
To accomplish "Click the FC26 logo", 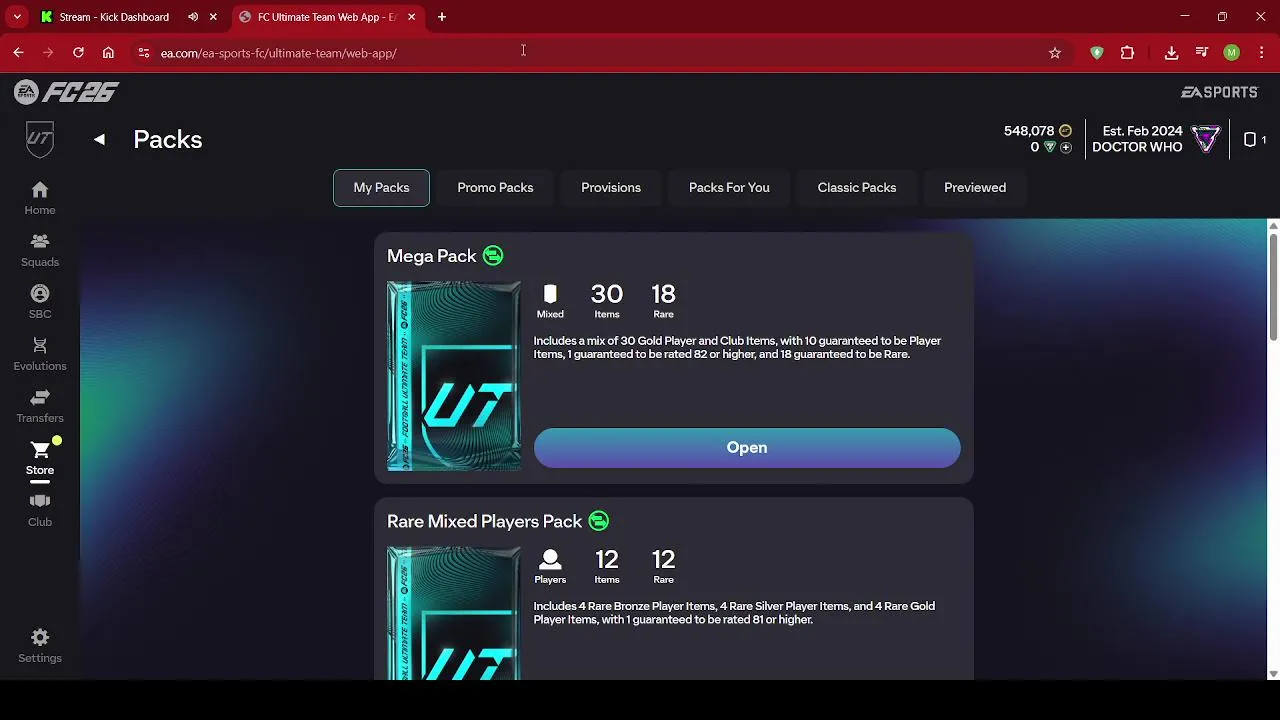I will 67,92.
